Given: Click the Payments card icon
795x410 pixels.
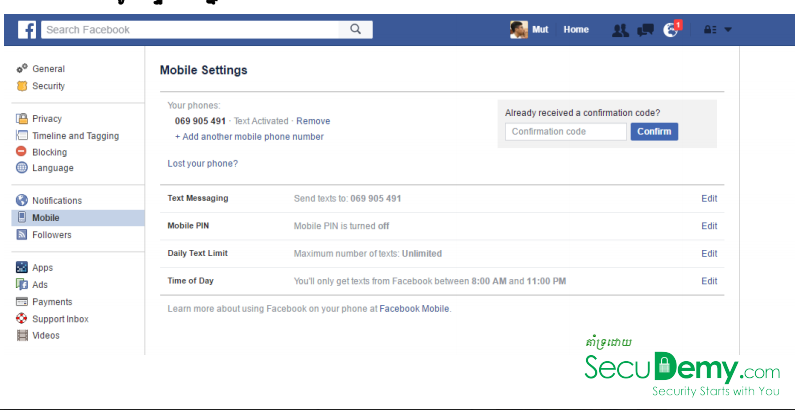Looking at the screenshot, I should pyautogui.click(x=22, y=302).
